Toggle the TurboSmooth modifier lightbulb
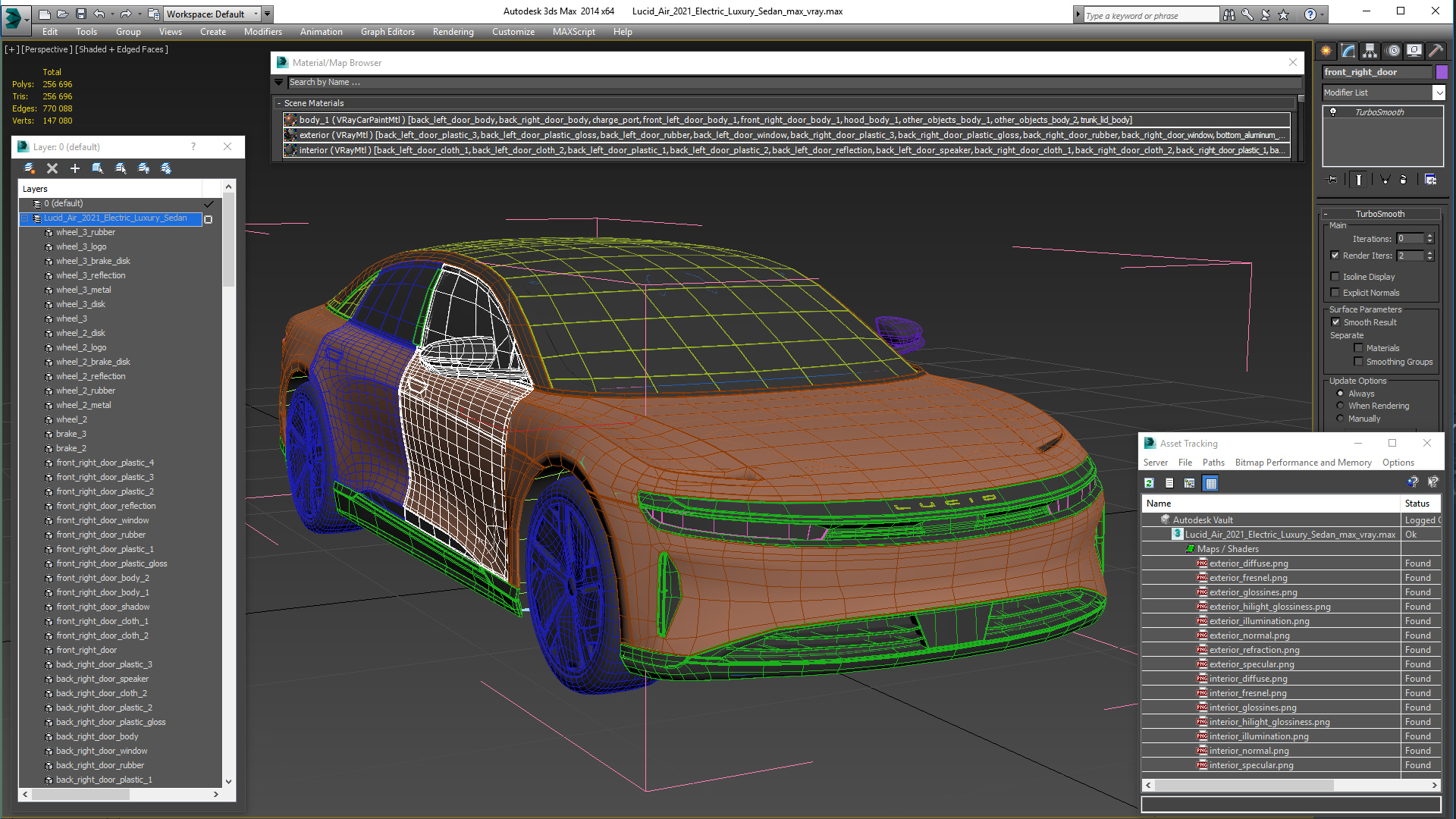The width and height of the screenshot is (1456, 819). point(1333,112)
